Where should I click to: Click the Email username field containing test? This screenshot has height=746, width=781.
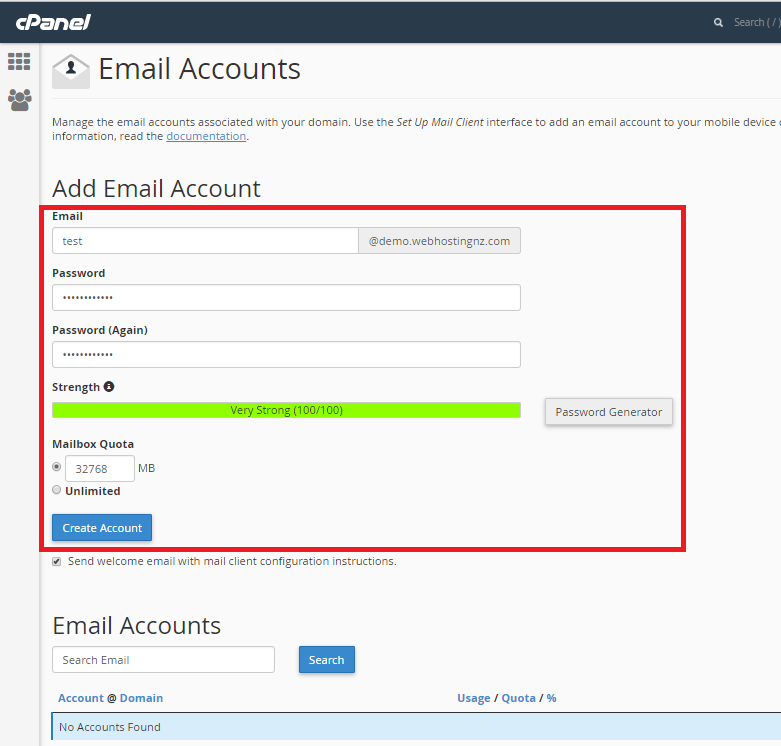(x=205, y=241)
